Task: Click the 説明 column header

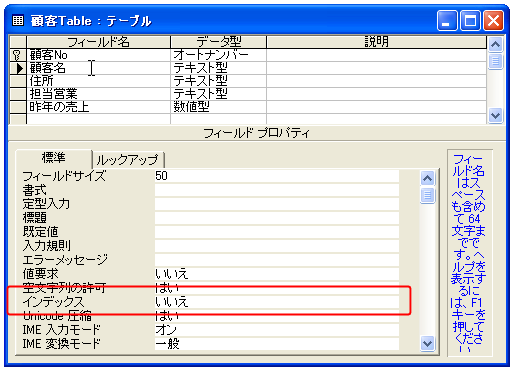Action: [376, 42]
